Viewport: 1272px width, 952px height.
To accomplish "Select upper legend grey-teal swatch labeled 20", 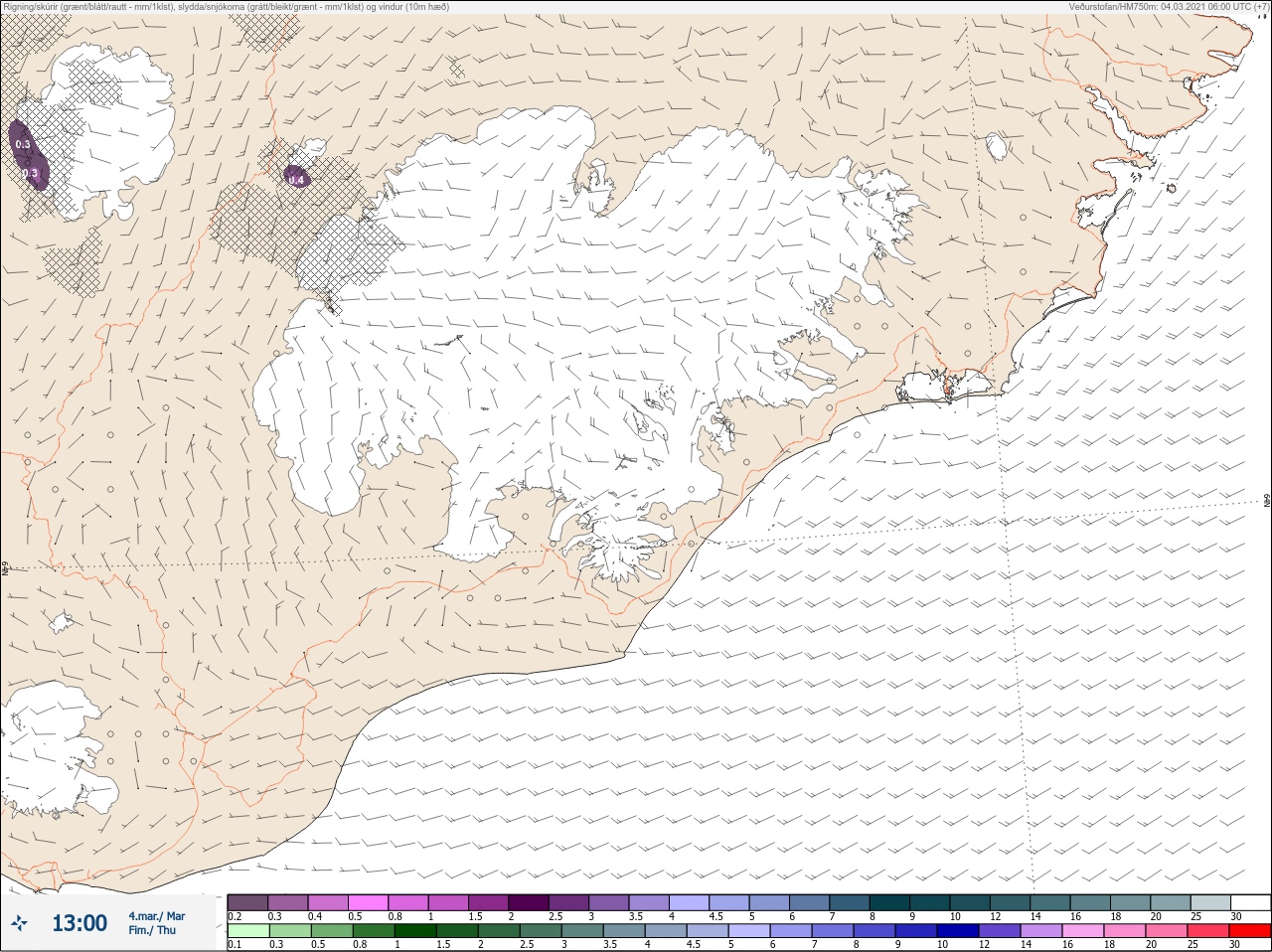I will coord(1169,902).
